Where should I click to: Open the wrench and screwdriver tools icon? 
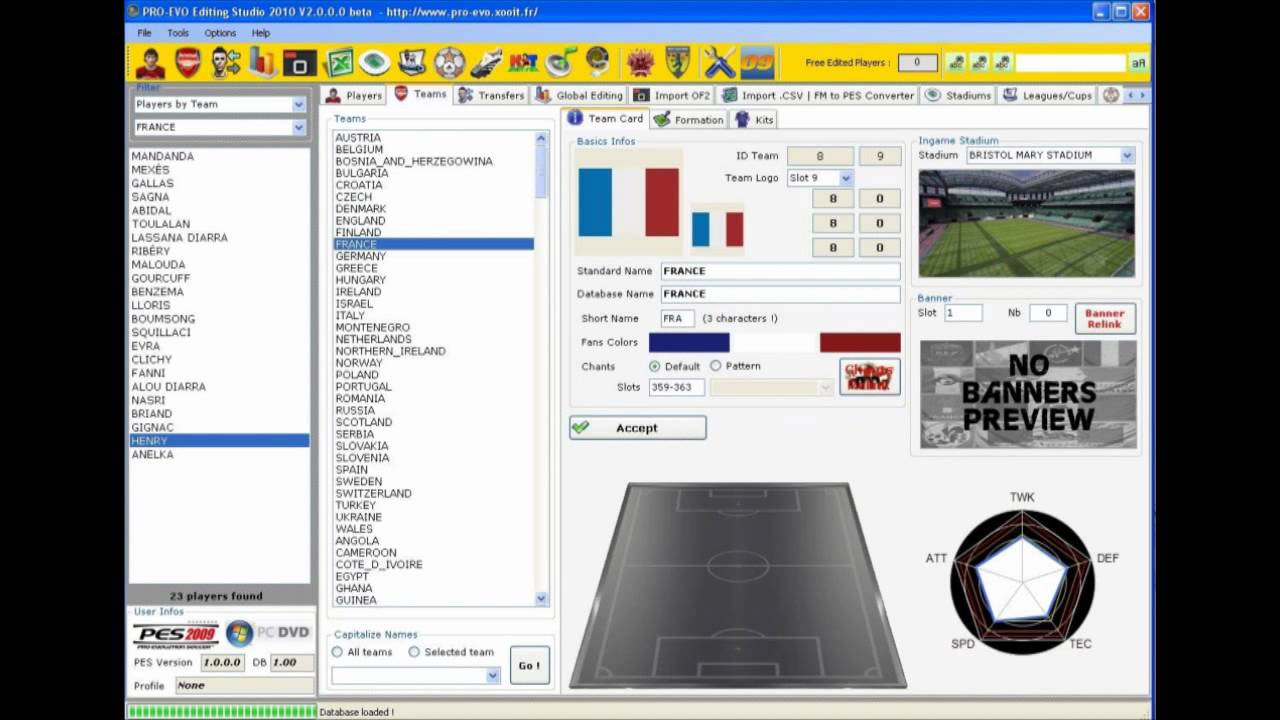(x=719, y=63)
